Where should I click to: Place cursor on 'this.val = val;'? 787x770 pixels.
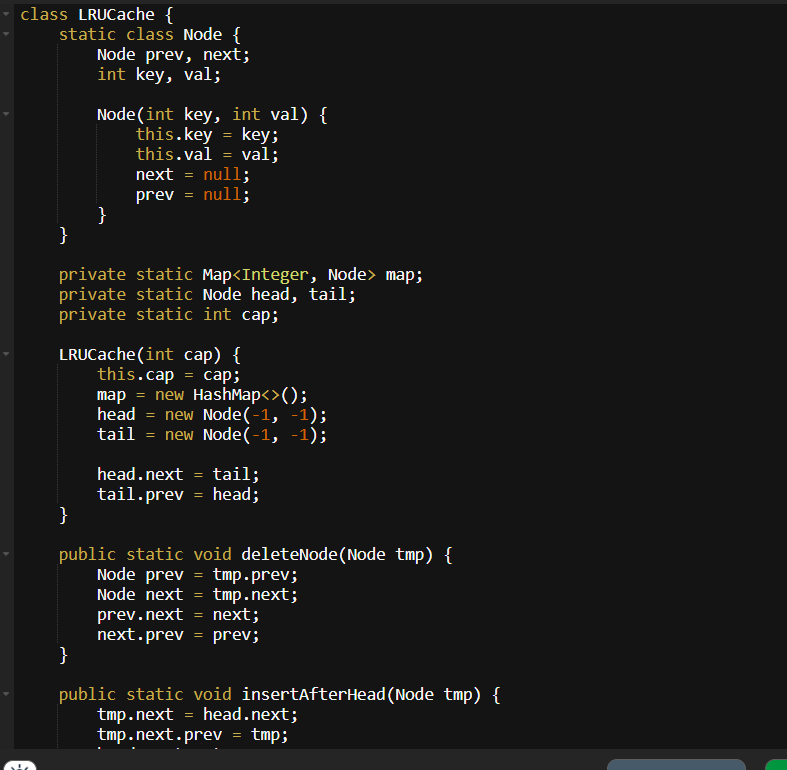pos(207,155)
